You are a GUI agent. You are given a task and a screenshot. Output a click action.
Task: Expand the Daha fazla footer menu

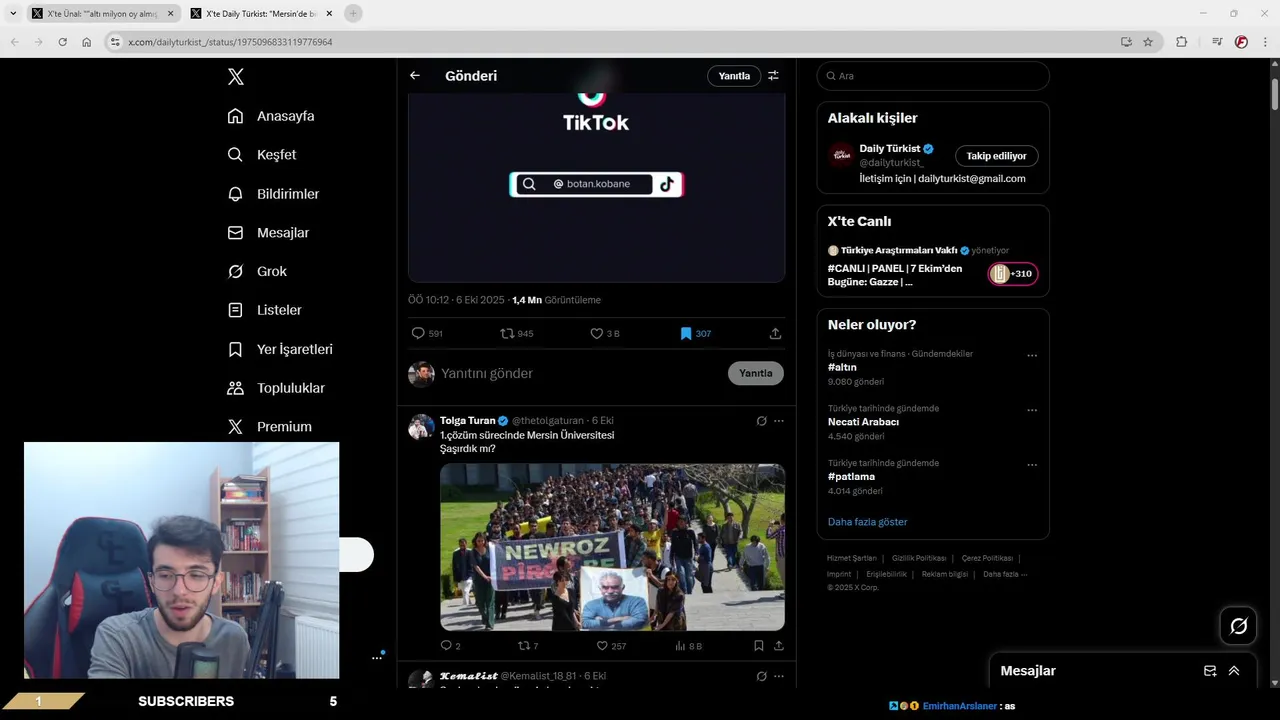tap(1005, 574)
